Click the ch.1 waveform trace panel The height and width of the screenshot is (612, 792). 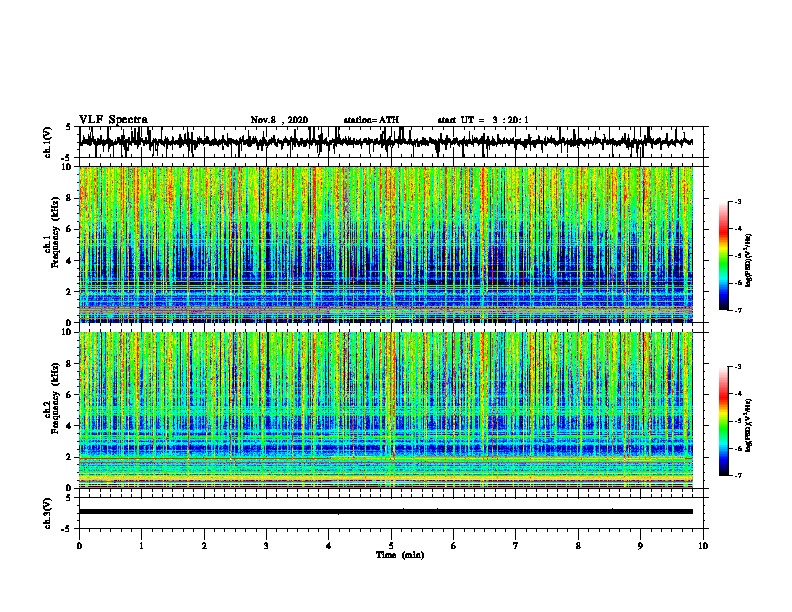click(x=391, y=142)
